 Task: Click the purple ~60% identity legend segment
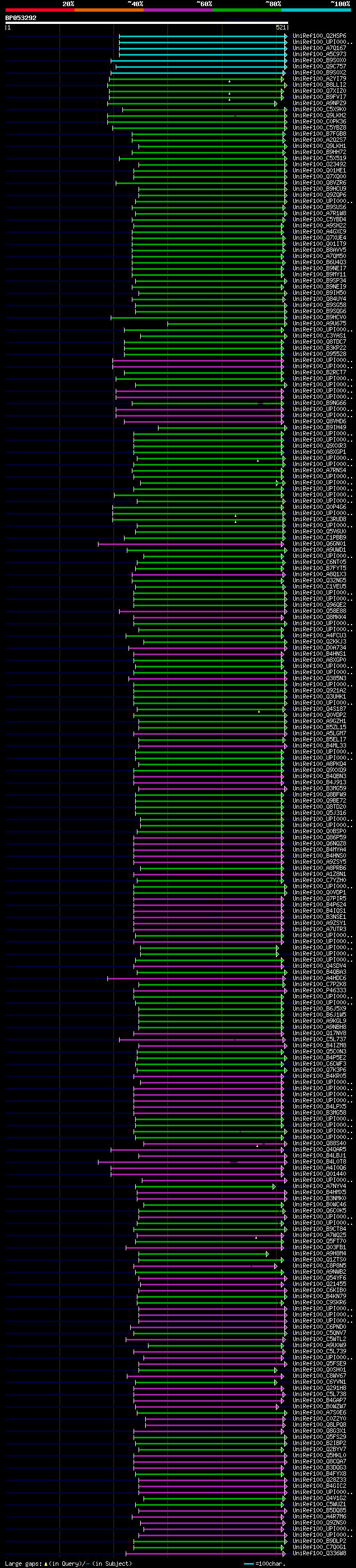179,10
